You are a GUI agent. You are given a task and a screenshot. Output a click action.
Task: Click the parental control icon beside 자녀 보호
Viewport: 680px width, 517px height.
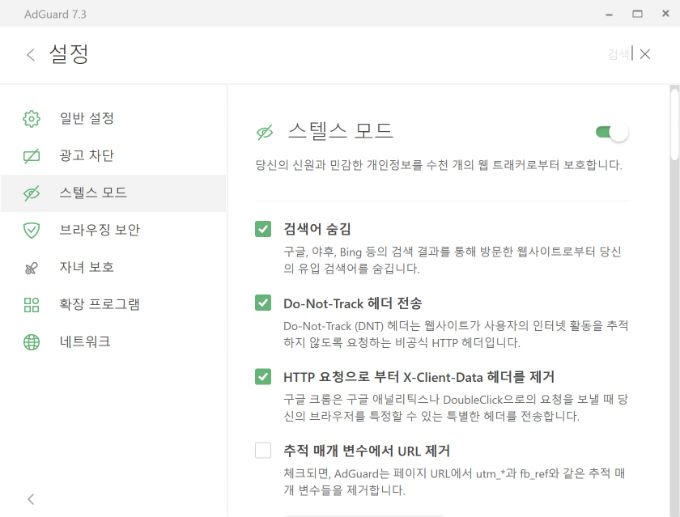(32, 268)
